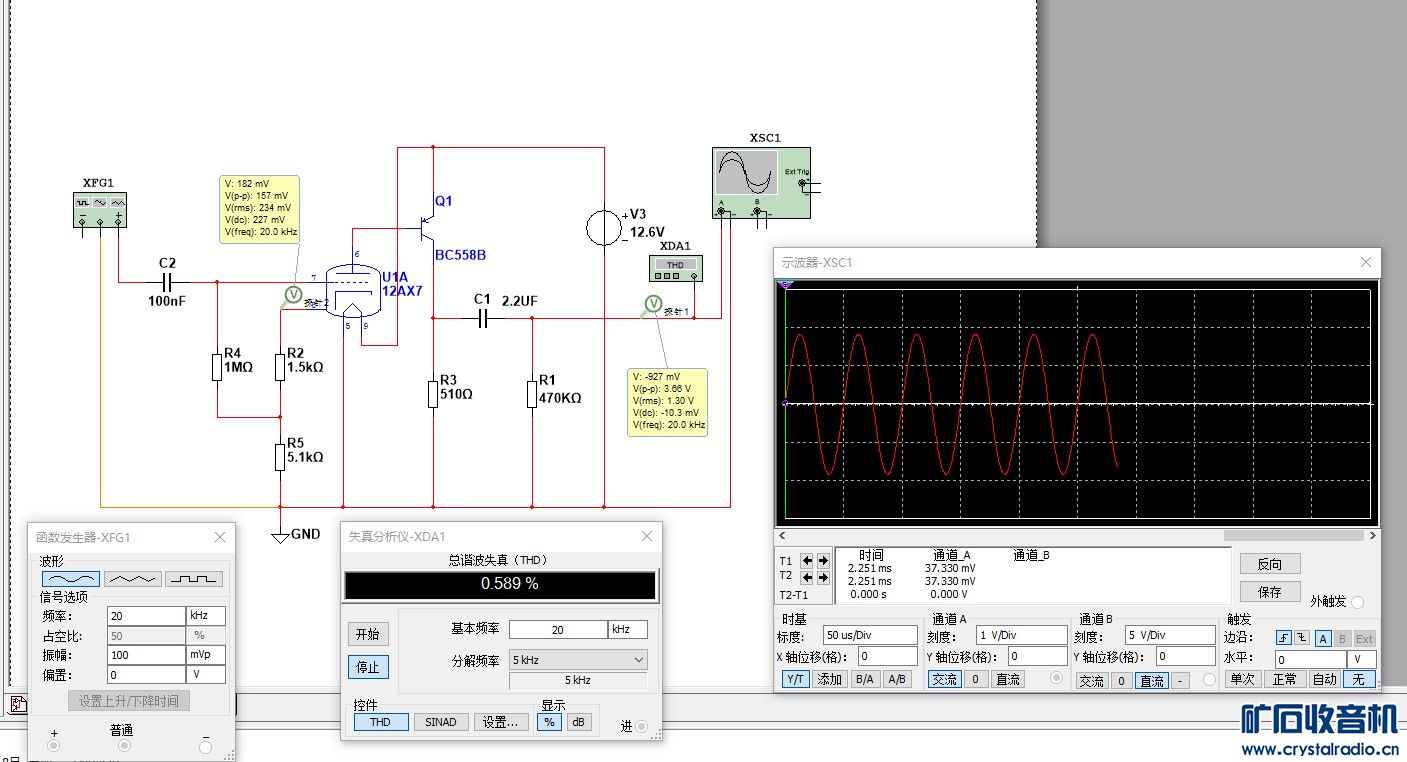Click the timebase 标度 50 us/Div field
The width and height of the screenshot is (1407, 762).
point(870,635)
